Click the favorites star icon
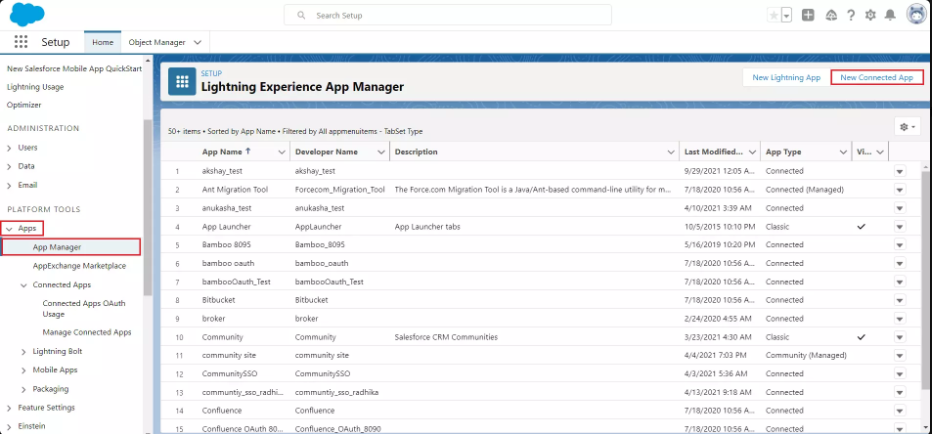 click(773, 15)
